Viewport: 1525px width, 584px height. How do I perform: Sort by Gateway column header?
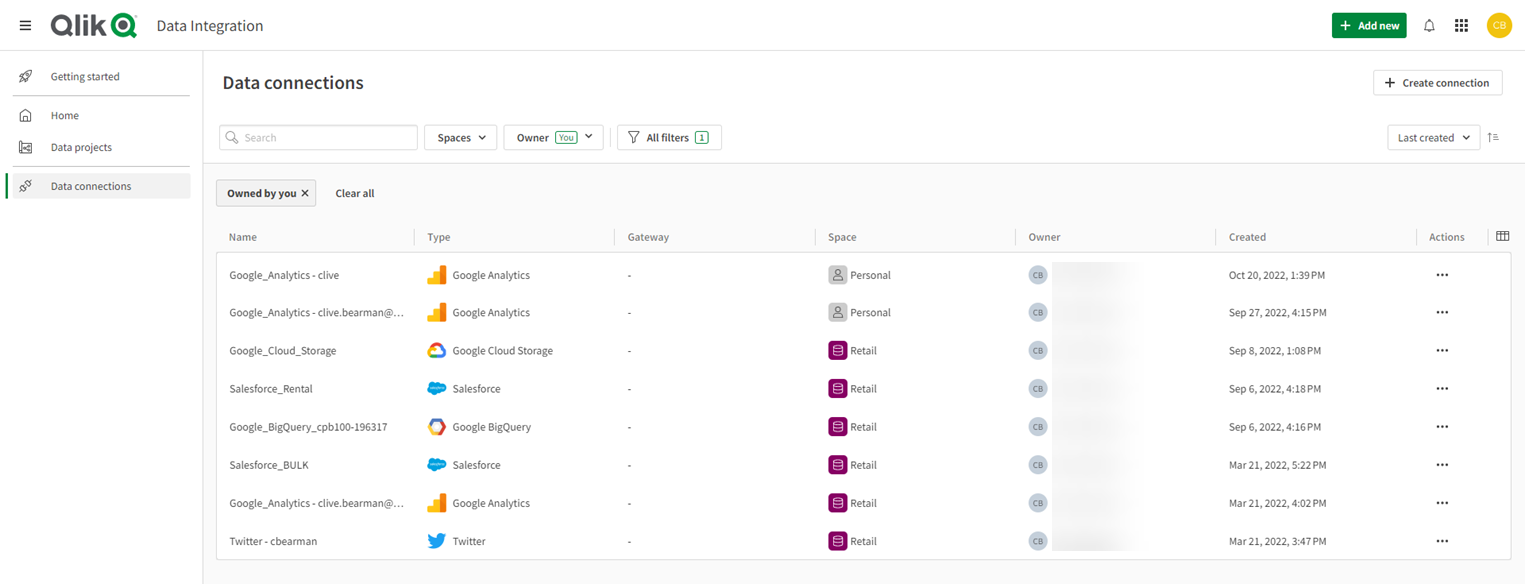click(648, 237)
